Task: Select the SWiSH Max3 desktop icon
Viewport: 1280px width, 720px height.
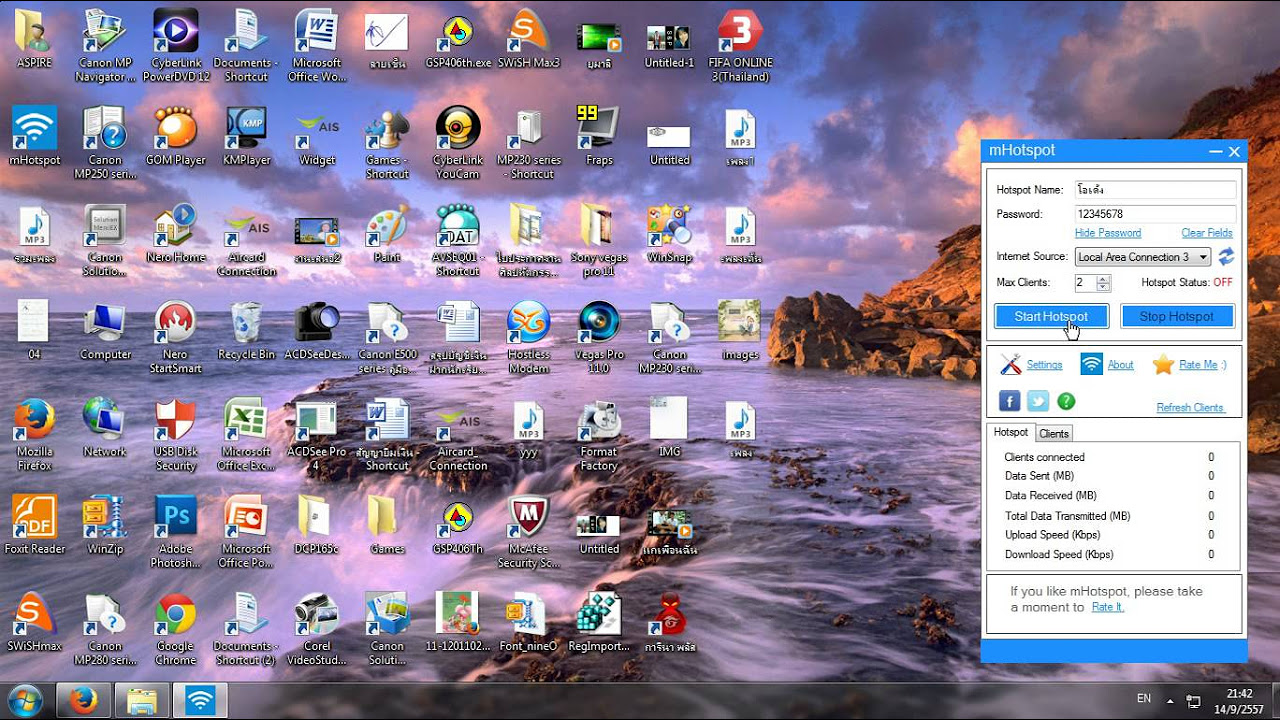Action: [x=528, y=40]
